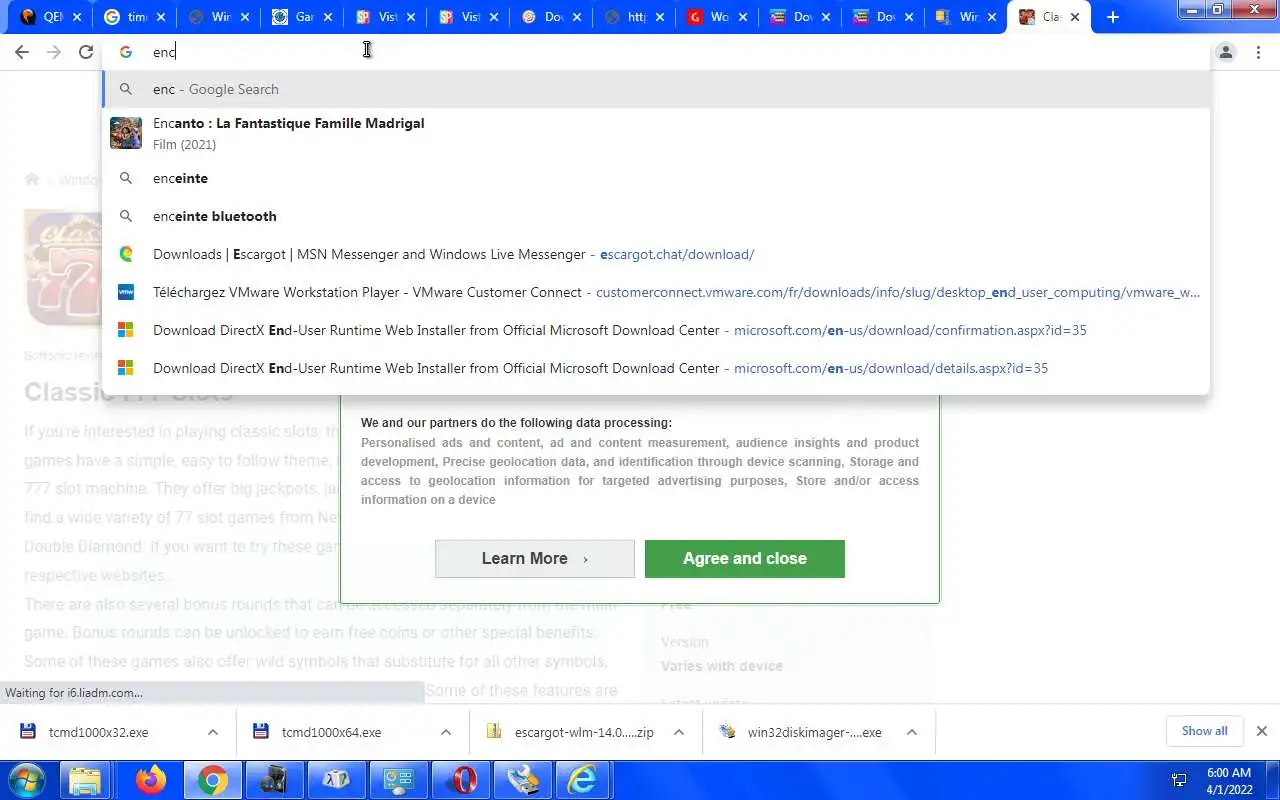The height and width of the screenshot is (800, 1280).
Task: Launch Windows Explorer from the taskbar
Action: [87, 780]
